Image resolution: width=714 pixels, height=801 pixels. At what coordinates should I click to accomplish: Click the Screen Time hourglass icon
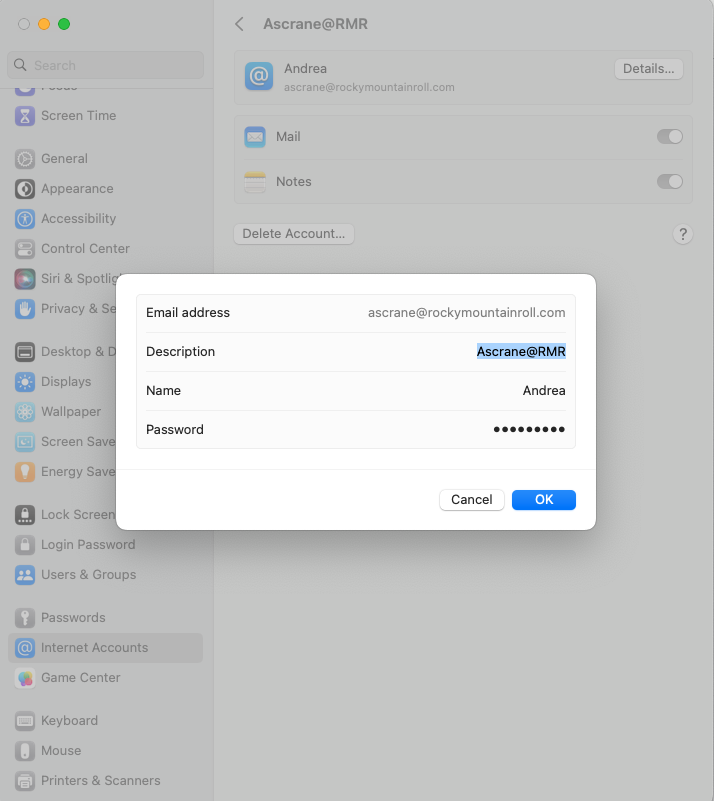pos(25,116)
